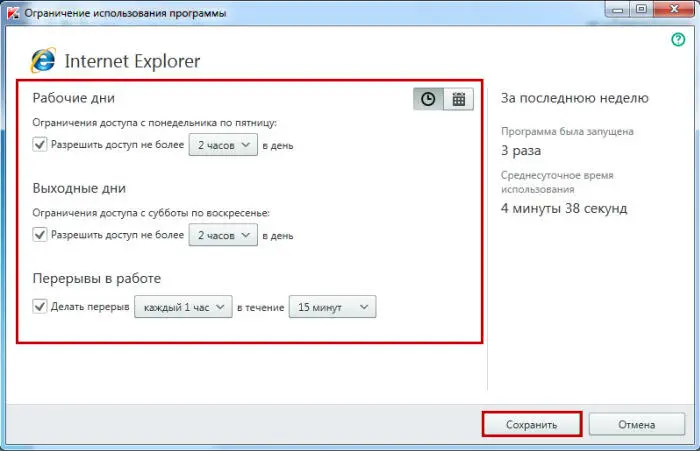Open the green help question icon
Image resolution: width=700 pixels, height=451 pixels.
(678, 39)
